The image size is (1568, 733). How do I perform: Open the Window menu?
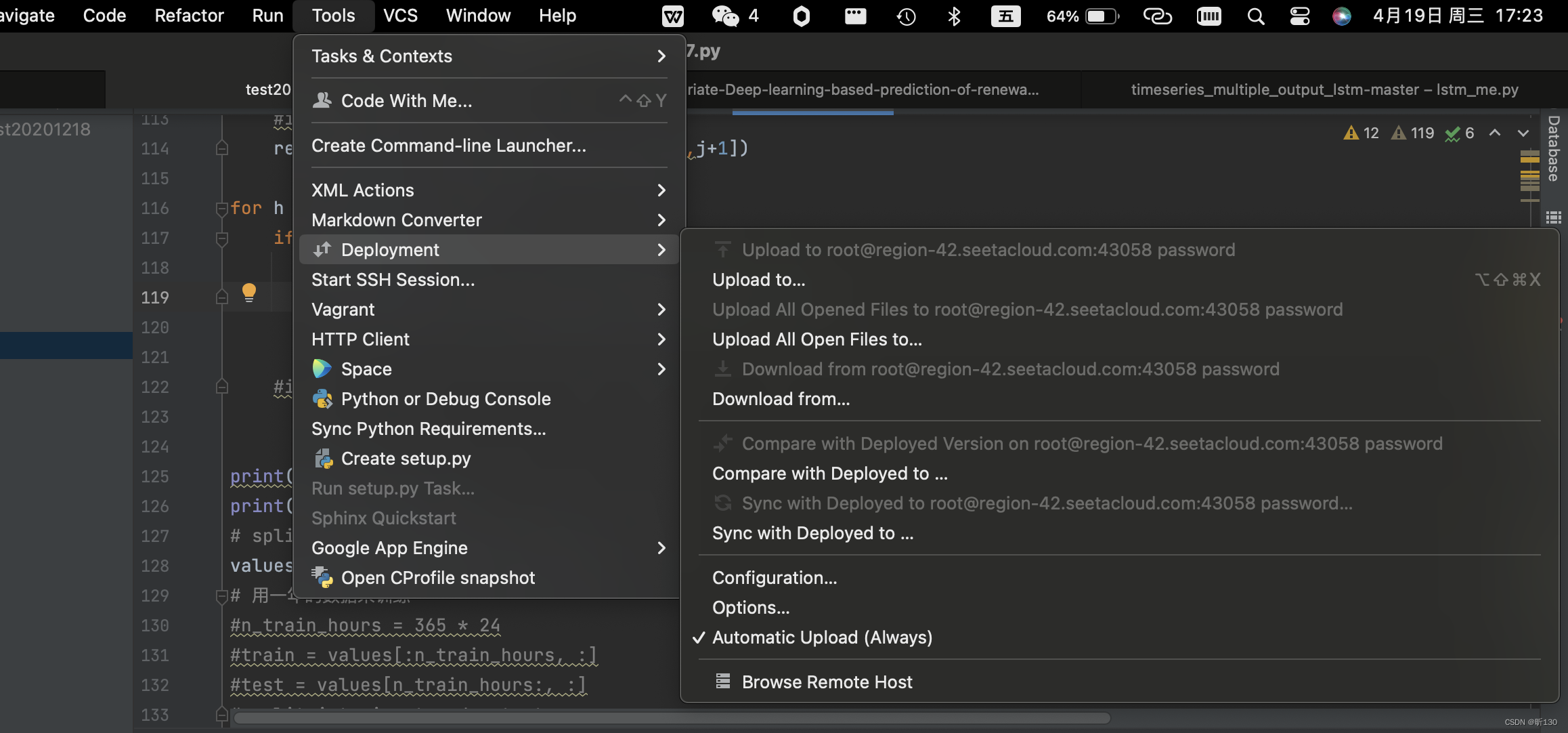tap(478, 15)
